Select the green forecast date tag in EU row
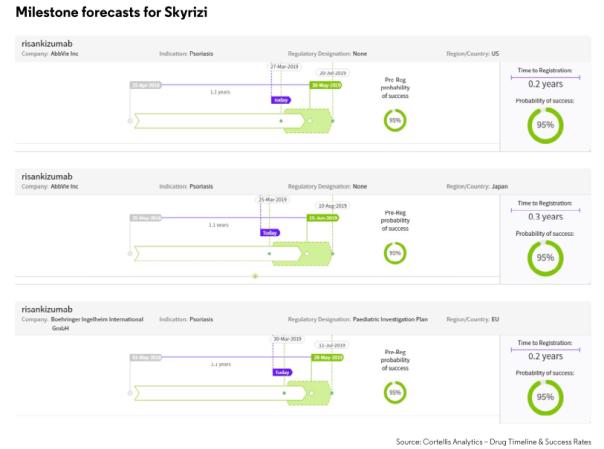The height and width of the screenshot is (449, 604). pos(327,357)
